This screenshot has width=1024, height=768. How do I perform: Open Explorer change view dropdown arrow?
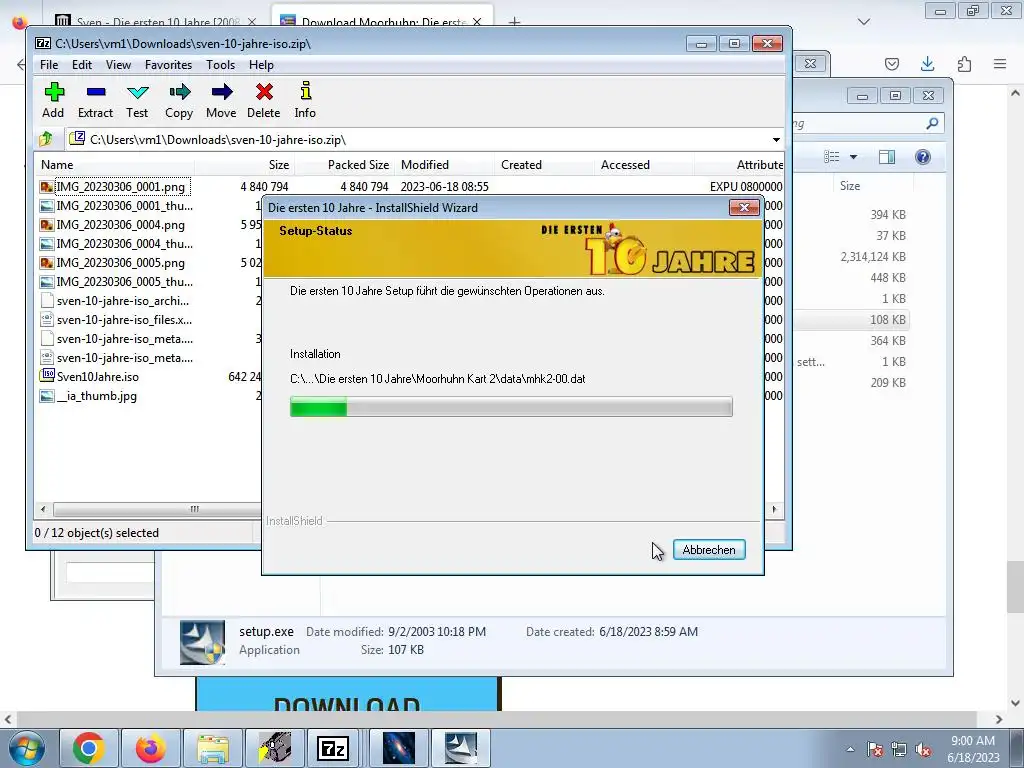(x=854, y=157)
